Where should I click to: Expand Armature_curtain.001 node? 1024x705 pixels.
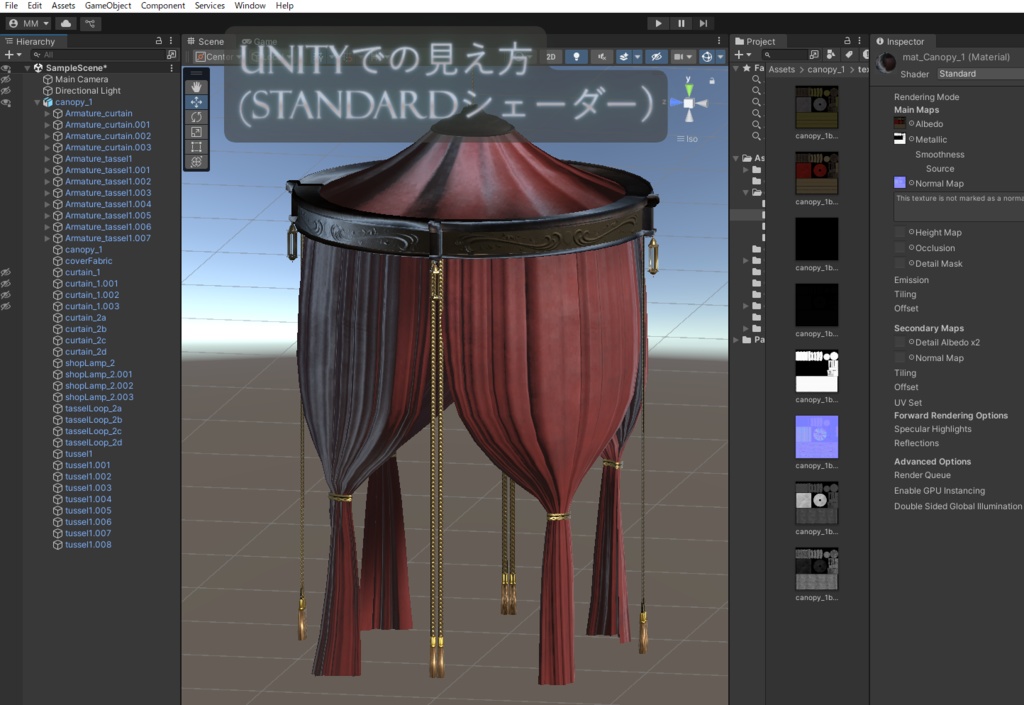pyautogui.click(x=47, y=125)
